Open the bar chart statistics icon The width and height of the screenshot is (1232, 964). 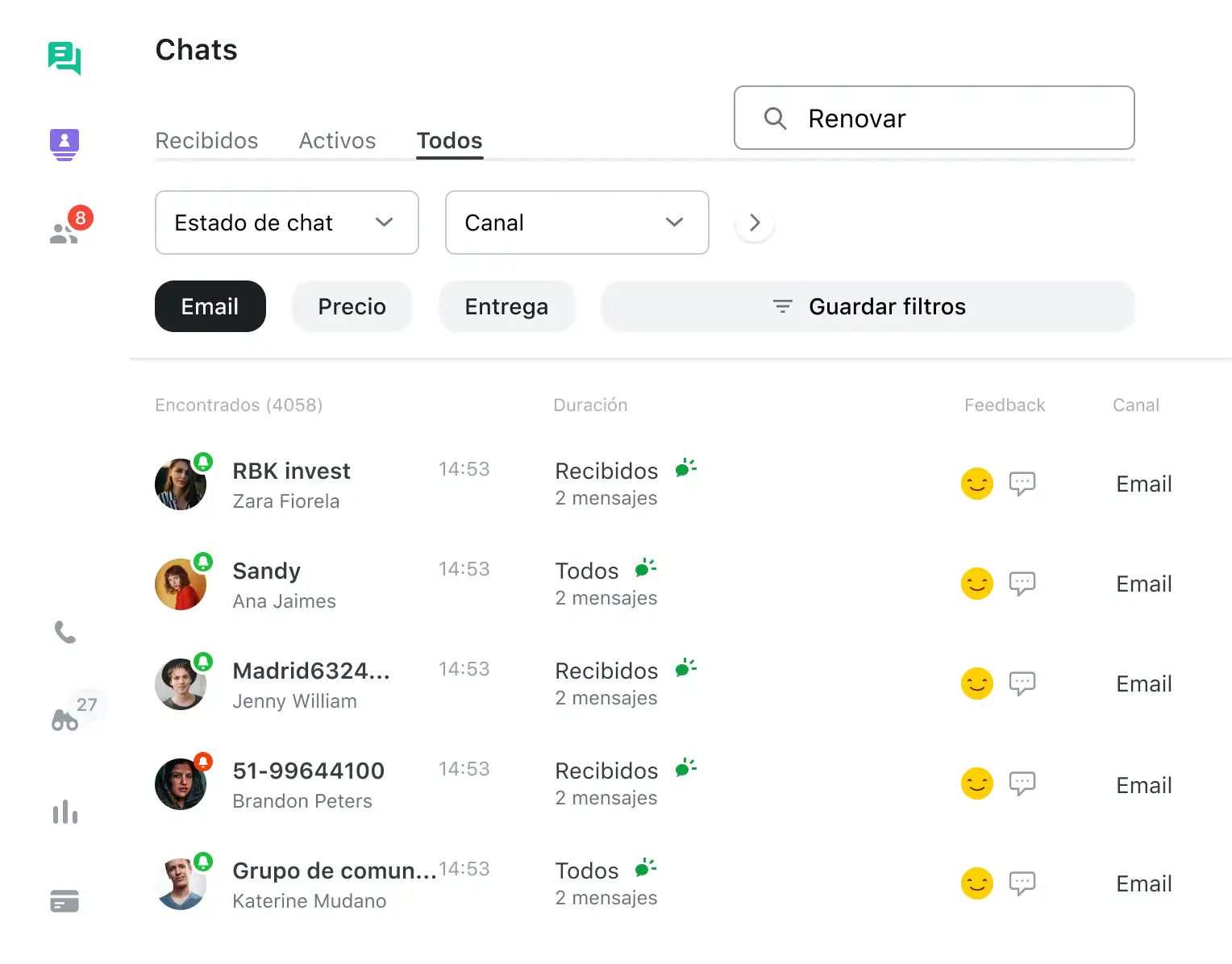65,812
